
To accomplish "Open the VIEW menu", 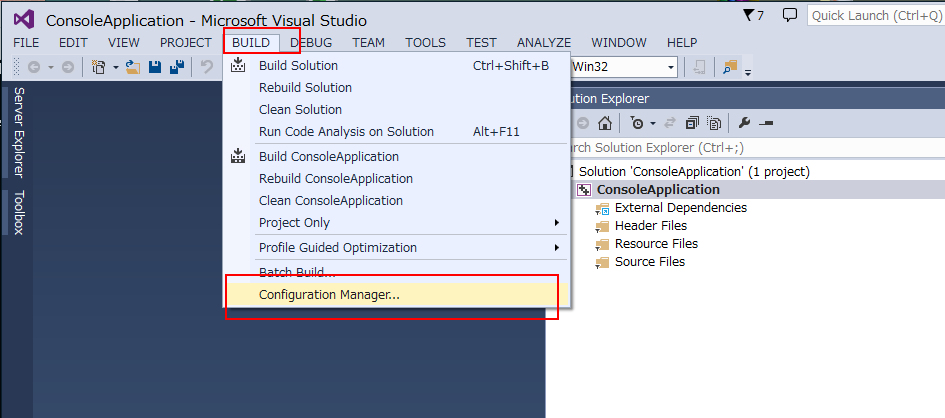I will 124,43.
